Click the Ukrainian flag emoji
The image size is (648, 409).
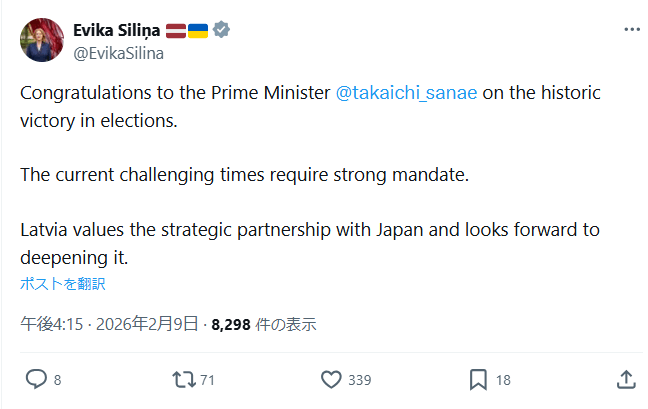click(x=196, y=30)
